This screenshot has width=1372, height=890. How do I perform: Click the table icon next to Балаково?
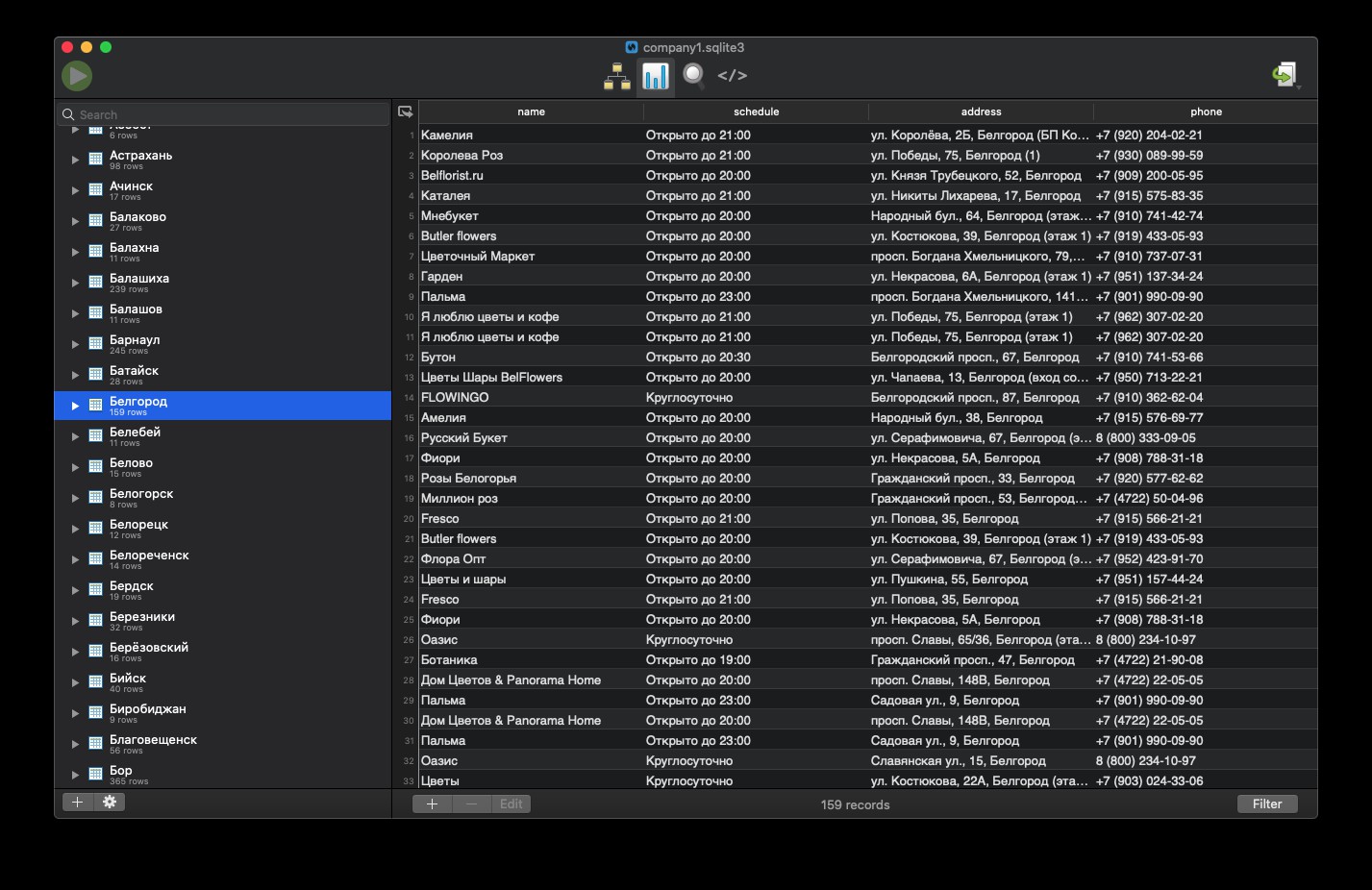click(x=95, y=221)
